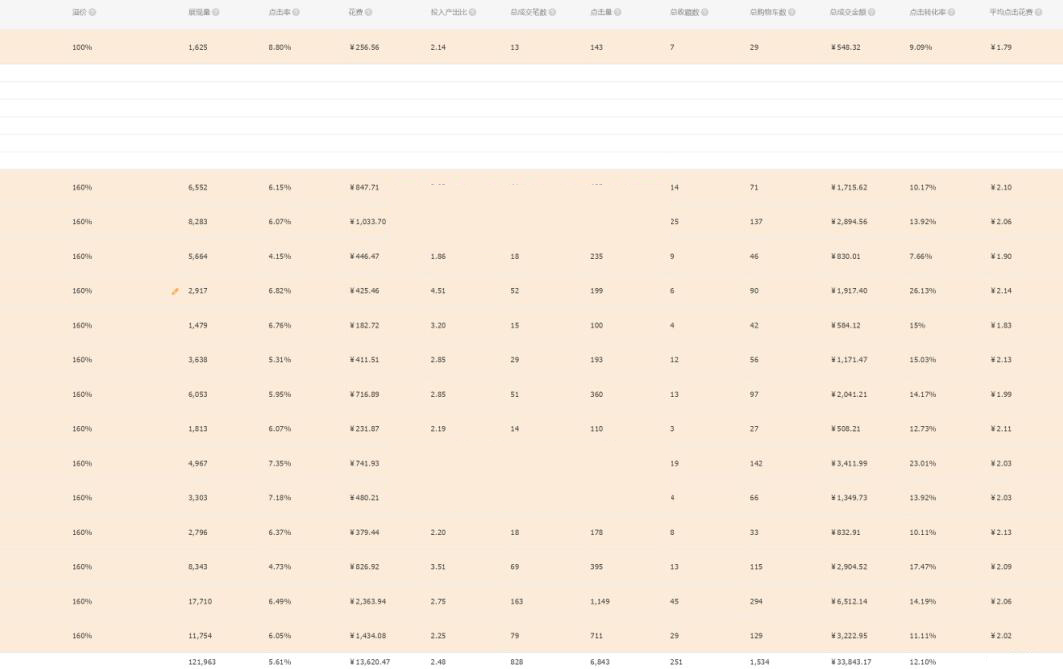Click the help icon beside 平均点击花费 header
The width and height of the screenshot is (1063, 669).
(x=1039, y=12)
